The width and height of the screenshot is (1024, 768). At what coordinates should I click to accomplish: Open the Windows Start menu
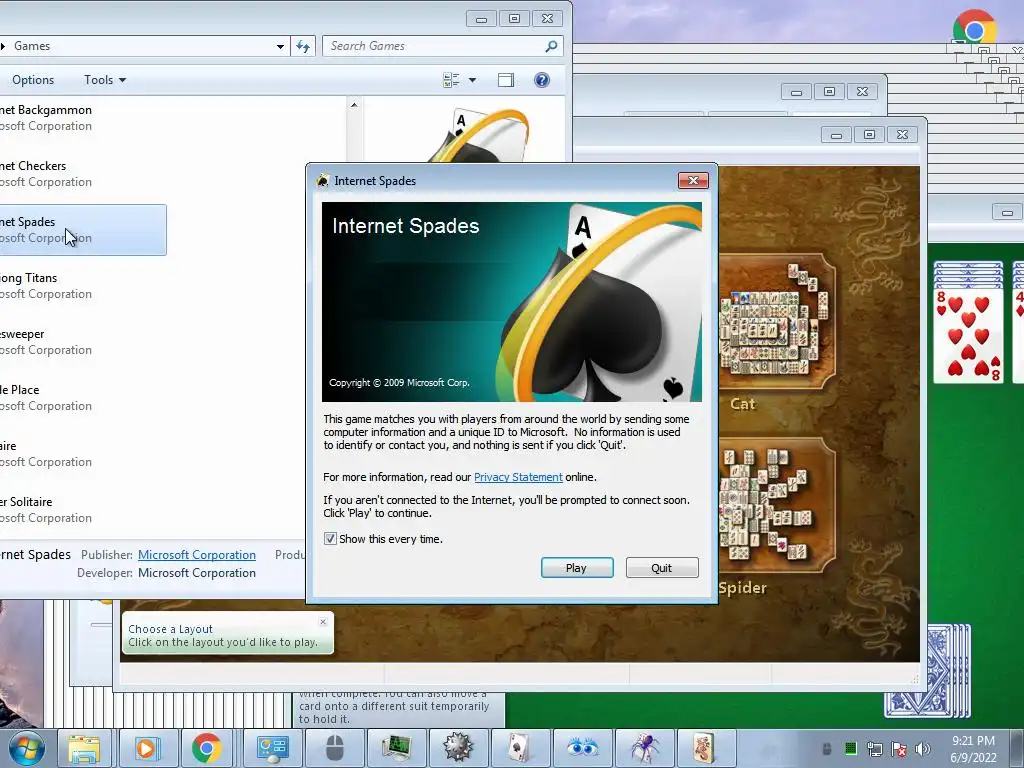[x=27, y=748]
